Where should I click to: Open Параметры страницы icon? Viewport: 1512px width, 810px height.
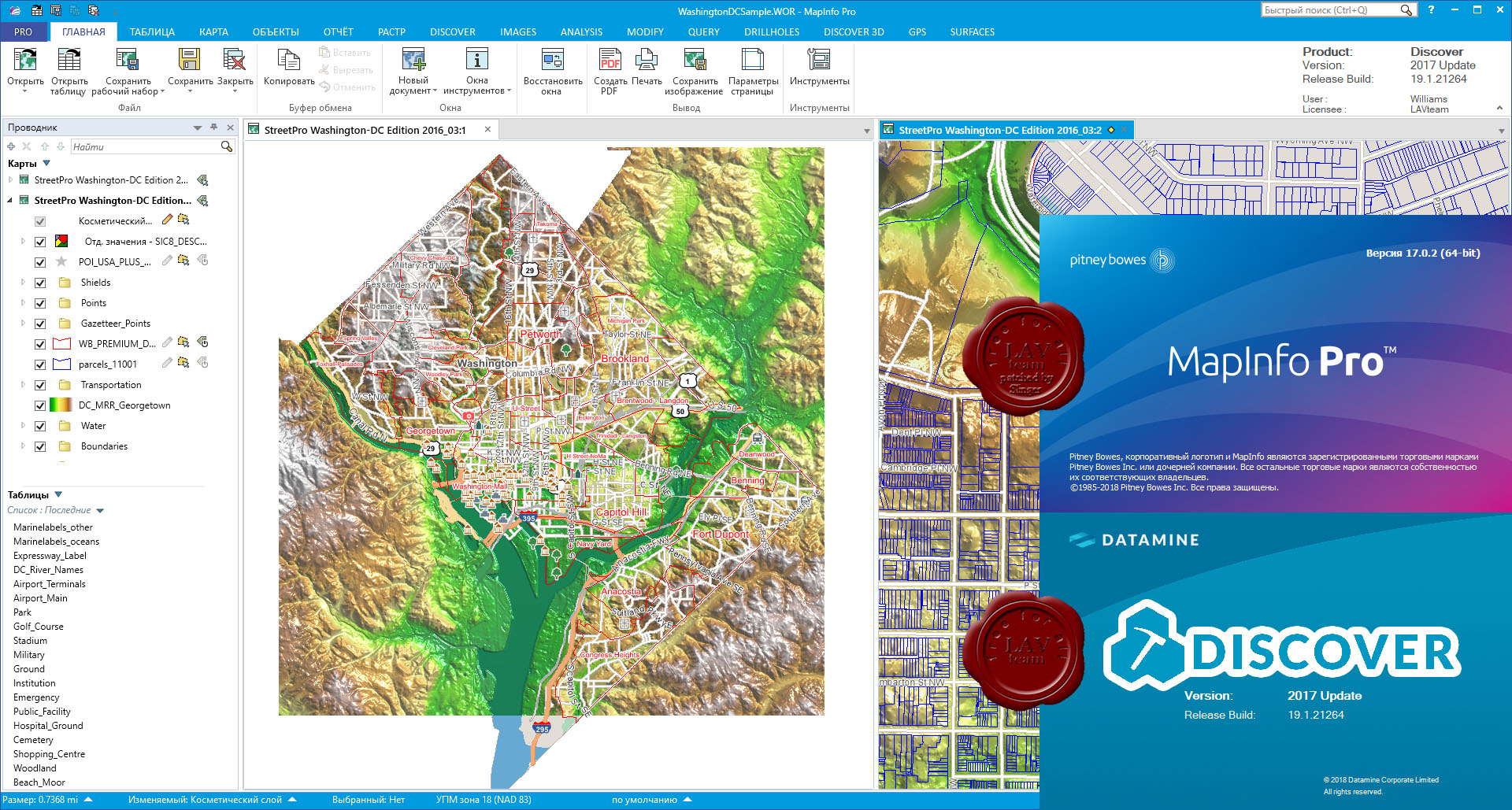pos(753,59)
